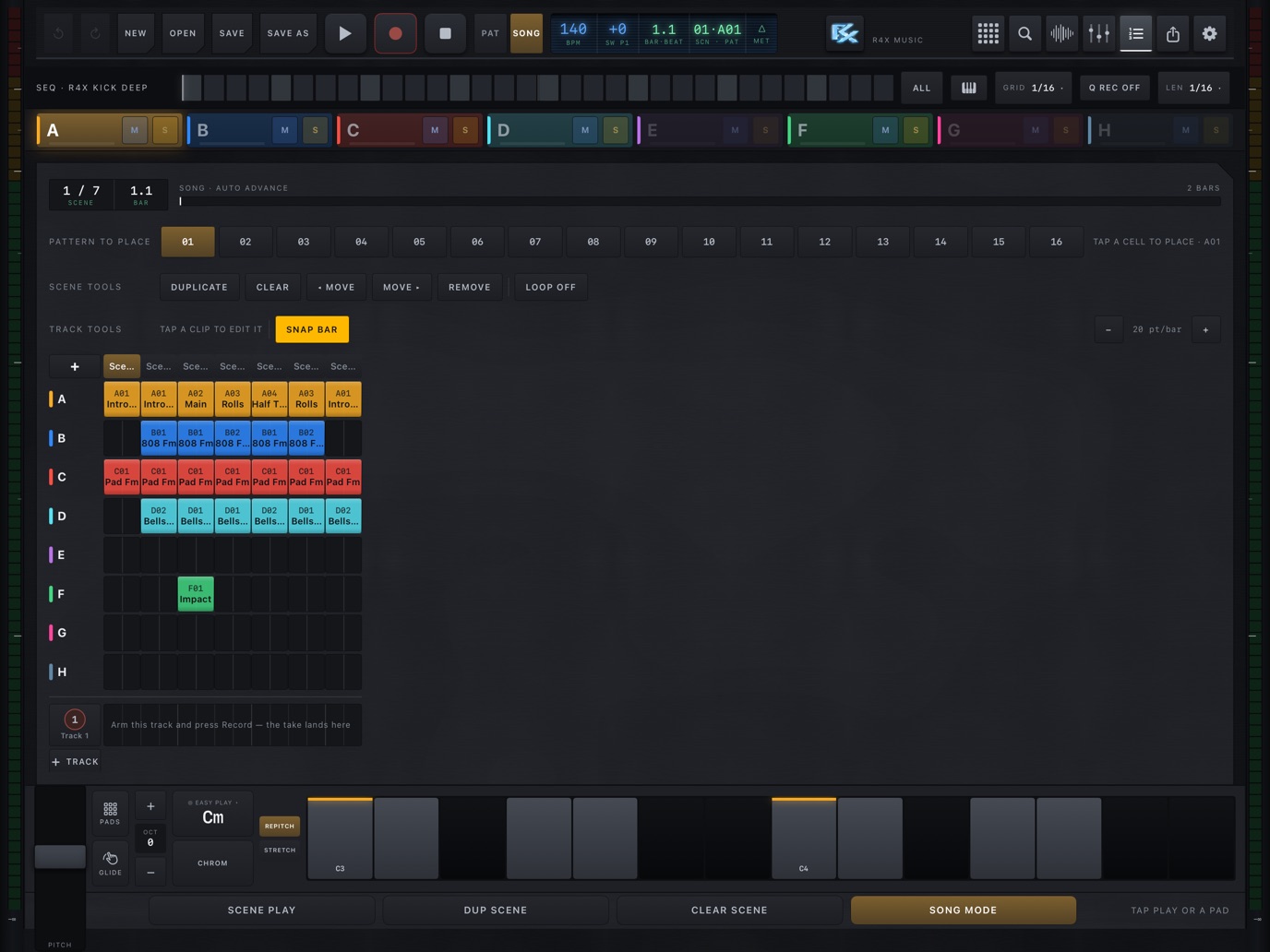This screenshot has height=952, width=1270.
Task: Click the PITCH slider handle
Action: point(60,856)
